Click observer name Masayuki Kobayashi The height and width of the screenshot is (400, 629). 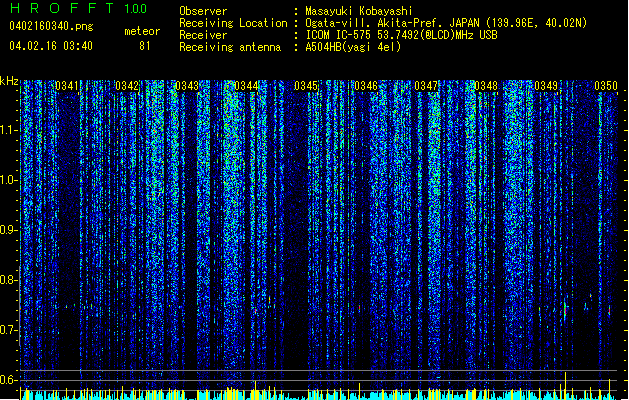[x=359, y=11]
